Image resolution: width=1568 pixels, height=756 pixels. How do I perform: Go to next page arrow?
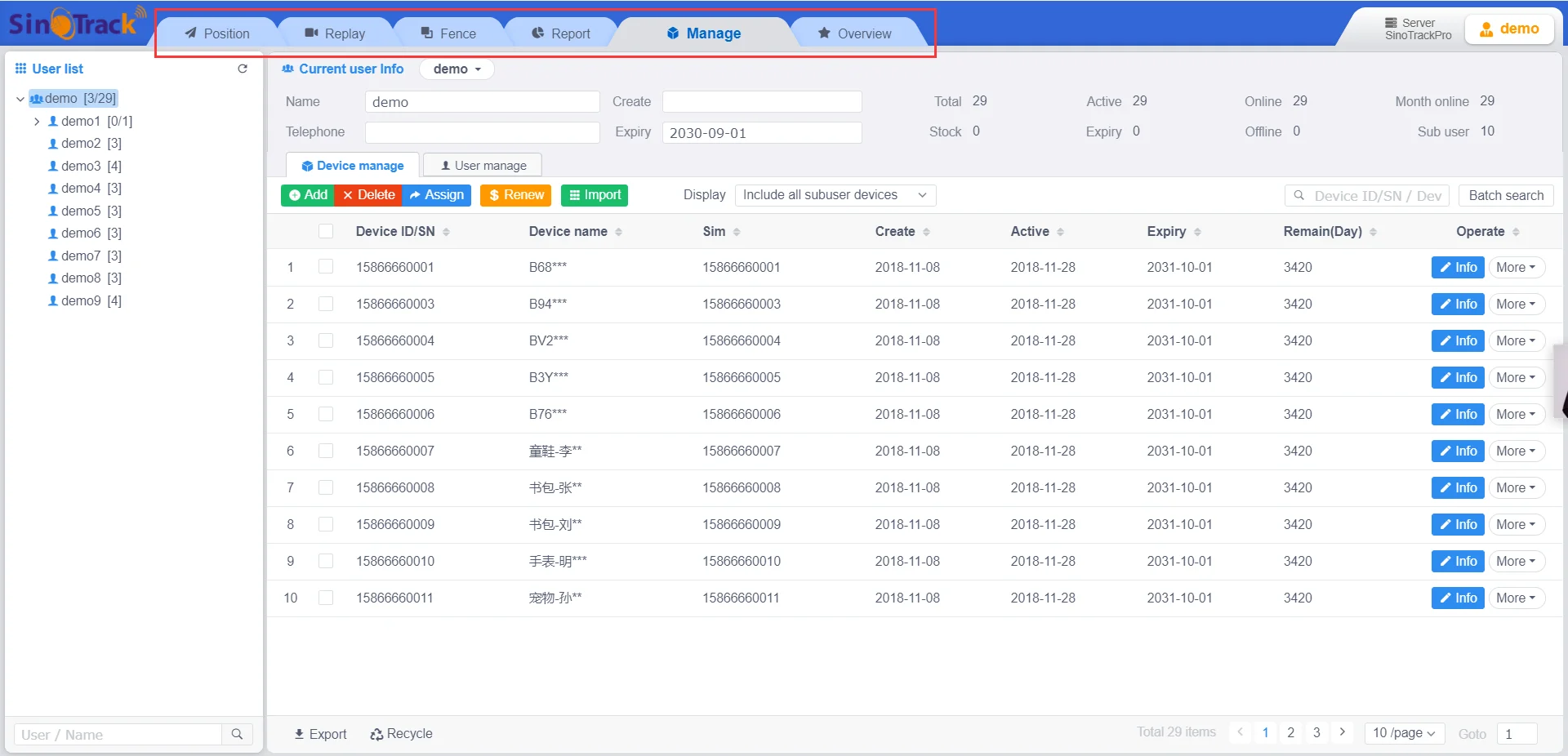point(1342,732)
